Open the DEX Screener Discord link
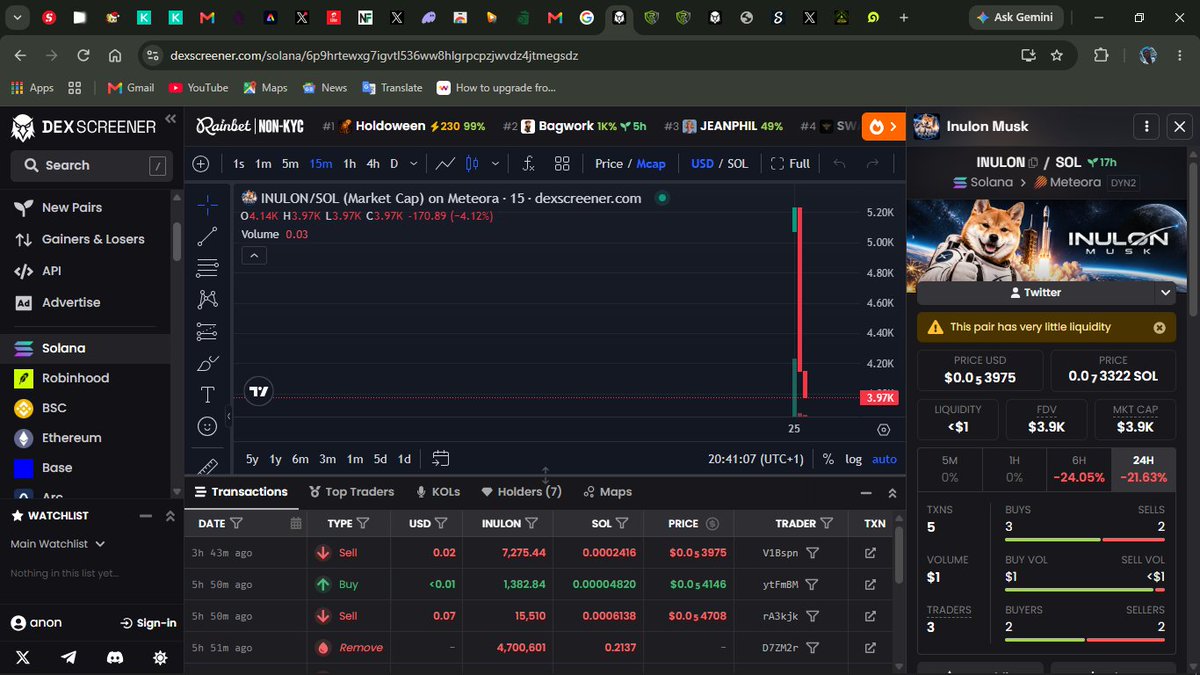 click(116, 657)
